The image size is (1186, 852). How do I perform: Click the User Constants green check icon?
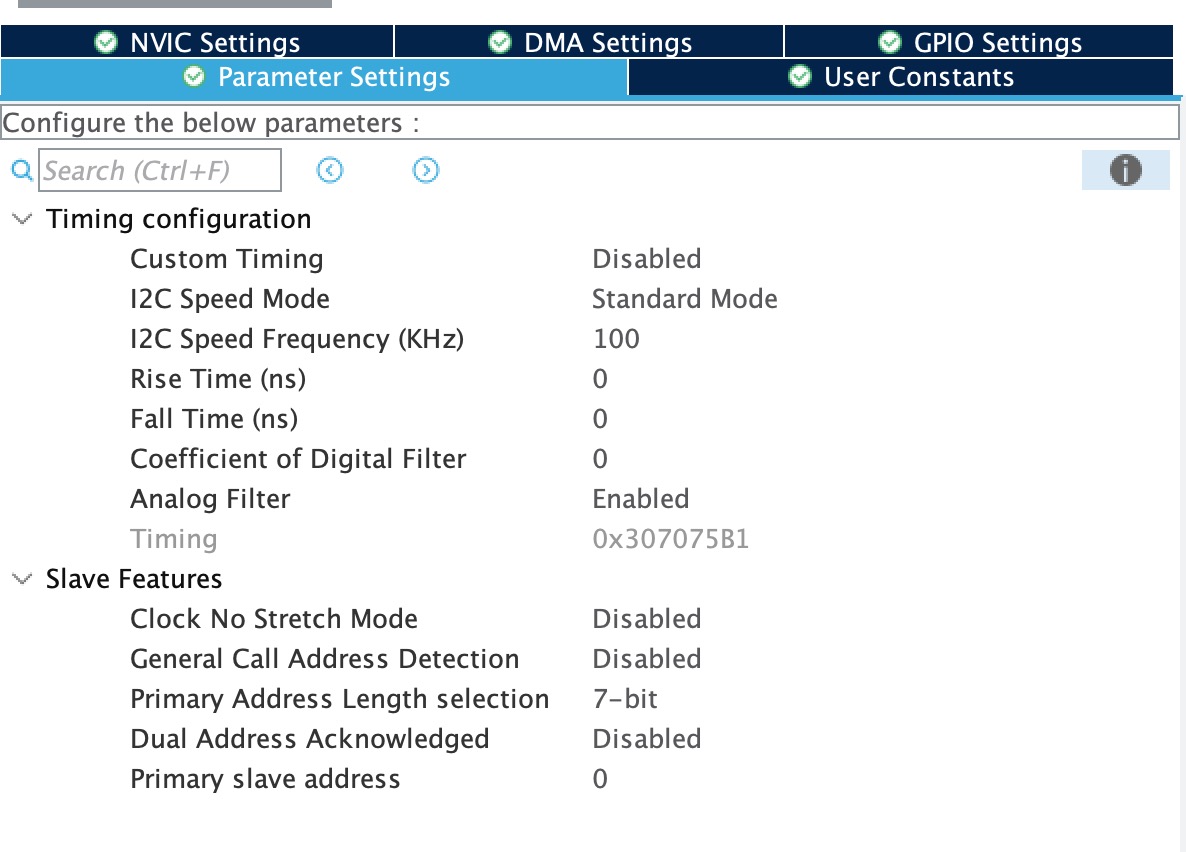point(799,76)
